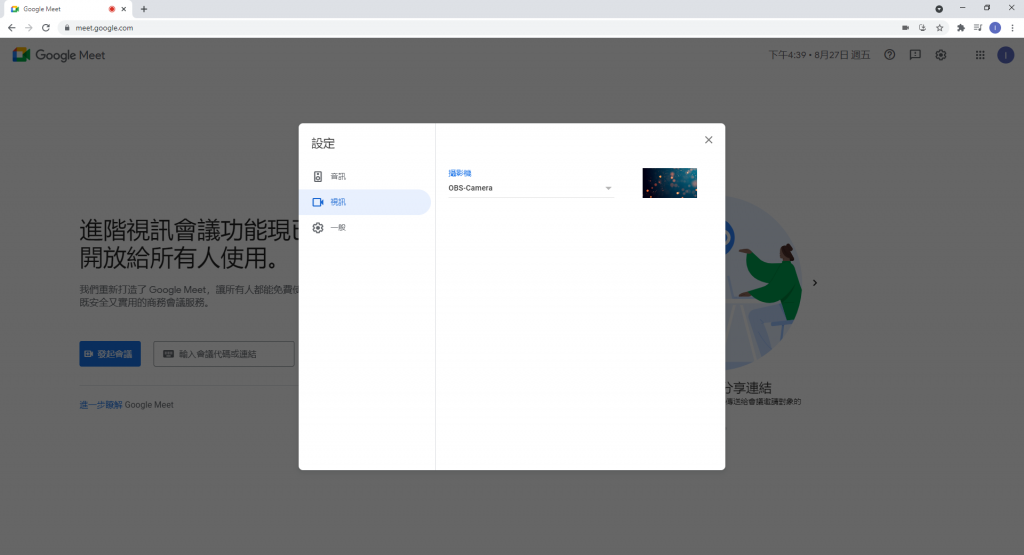Image resolution: width=1024 pixels, height=555 pixels.
Task: Open the Google account avatar in Meet header
Action: coord(1005,55)
